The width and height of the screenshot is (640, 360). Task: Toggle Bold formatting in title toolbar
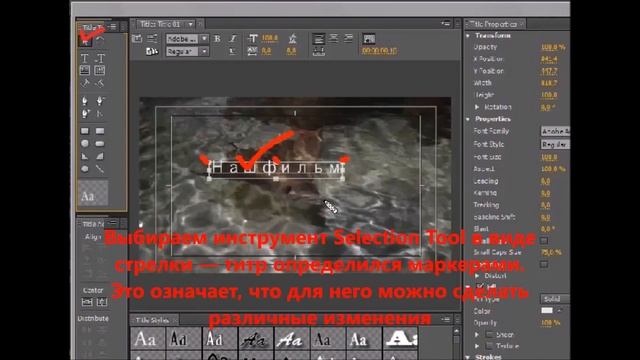point(217,39)
